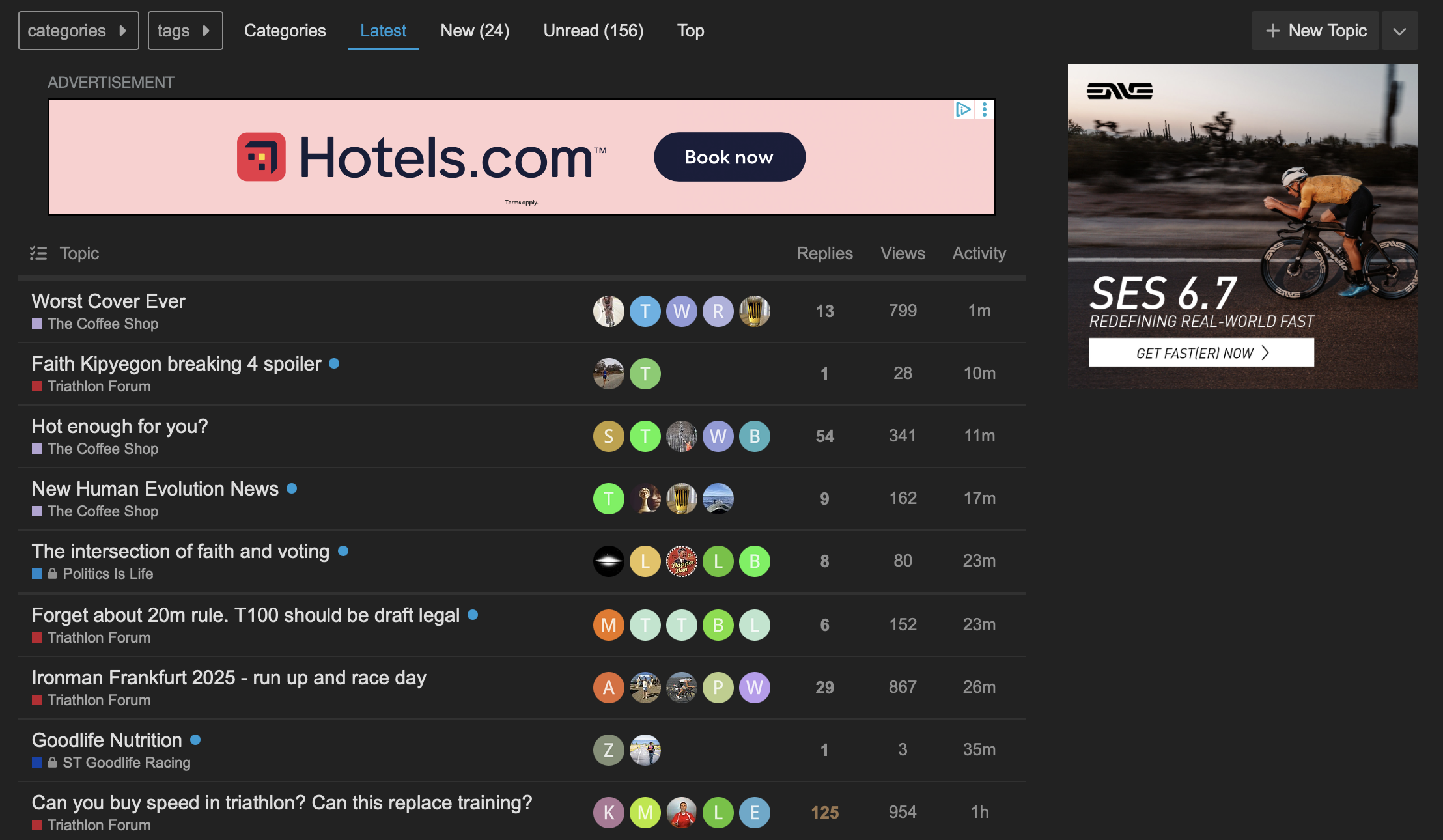Image resolution: width=1443 pixels, height=840 pixels.
Task: Expand the tags filter dropdown
Action: [185, 31]
